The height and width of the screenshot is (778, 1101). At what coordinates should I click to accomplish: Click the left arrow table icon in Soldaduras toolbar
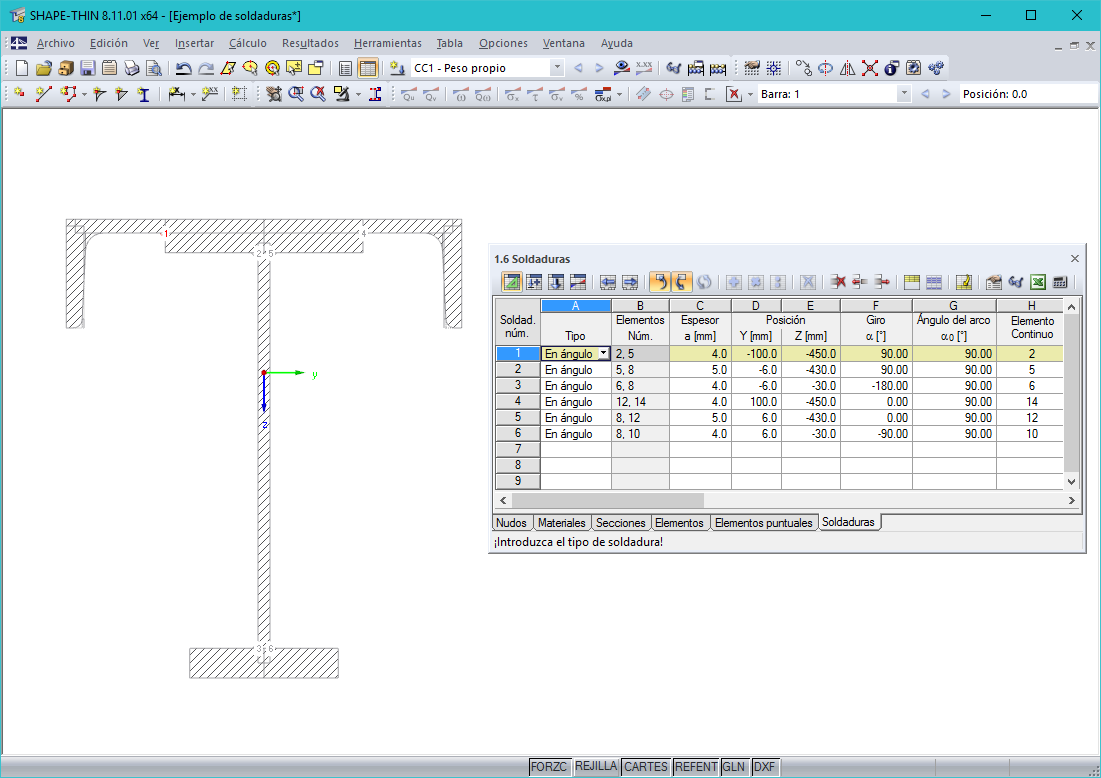[608, 282]
